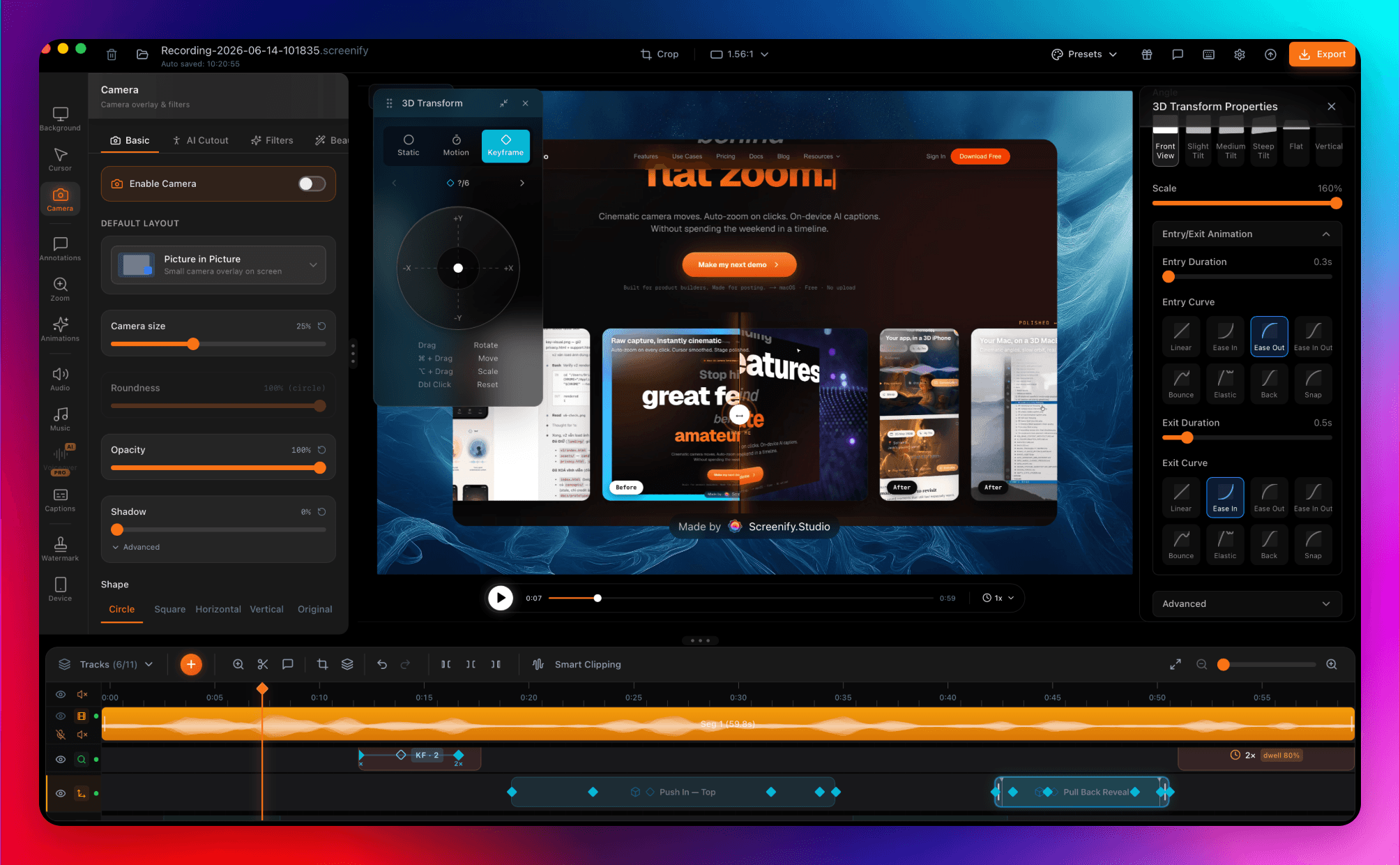Open the Audio sidebar panel
This screenshot has width=1400, height=865.
click(60, 379)
